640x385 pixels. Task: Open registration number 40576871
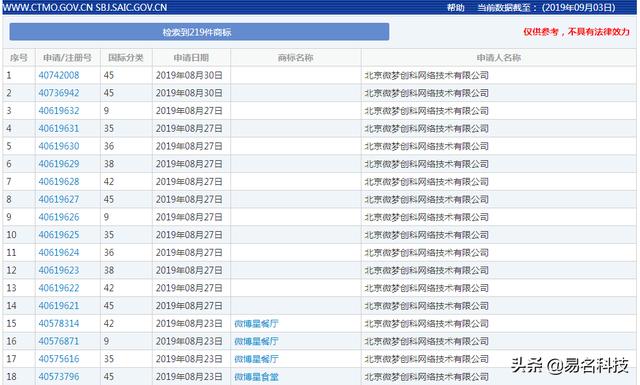click(x=59, y=341)
